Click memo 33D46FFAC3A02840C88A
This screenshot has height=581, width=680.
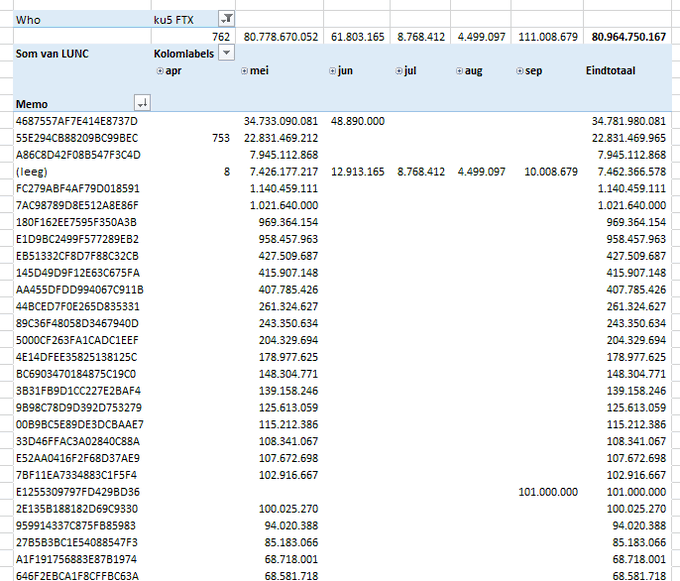pyautogui.click(x=78, y=441)
